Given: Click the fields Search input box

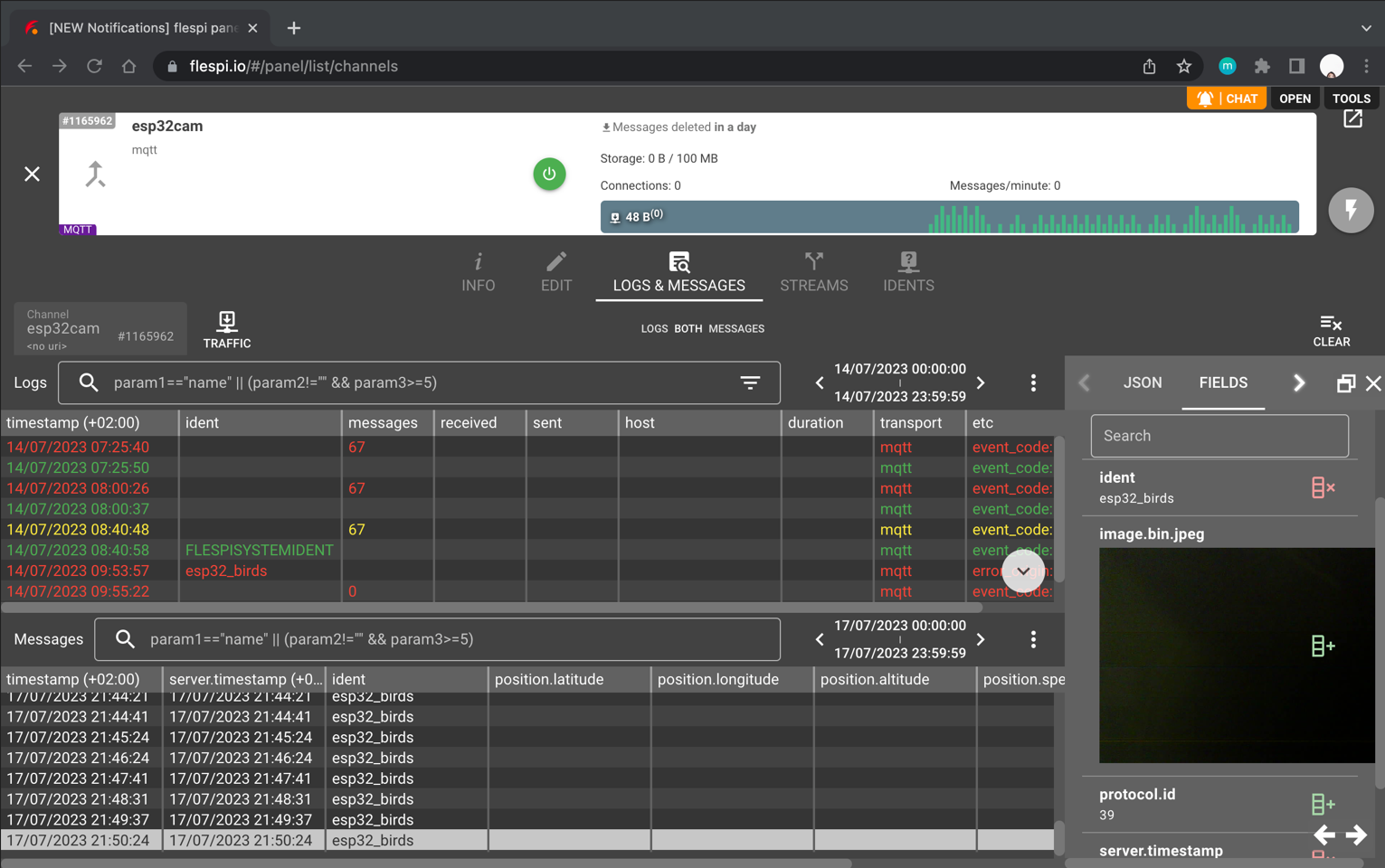Looking at the screenshot, I should coord(1219,436).
